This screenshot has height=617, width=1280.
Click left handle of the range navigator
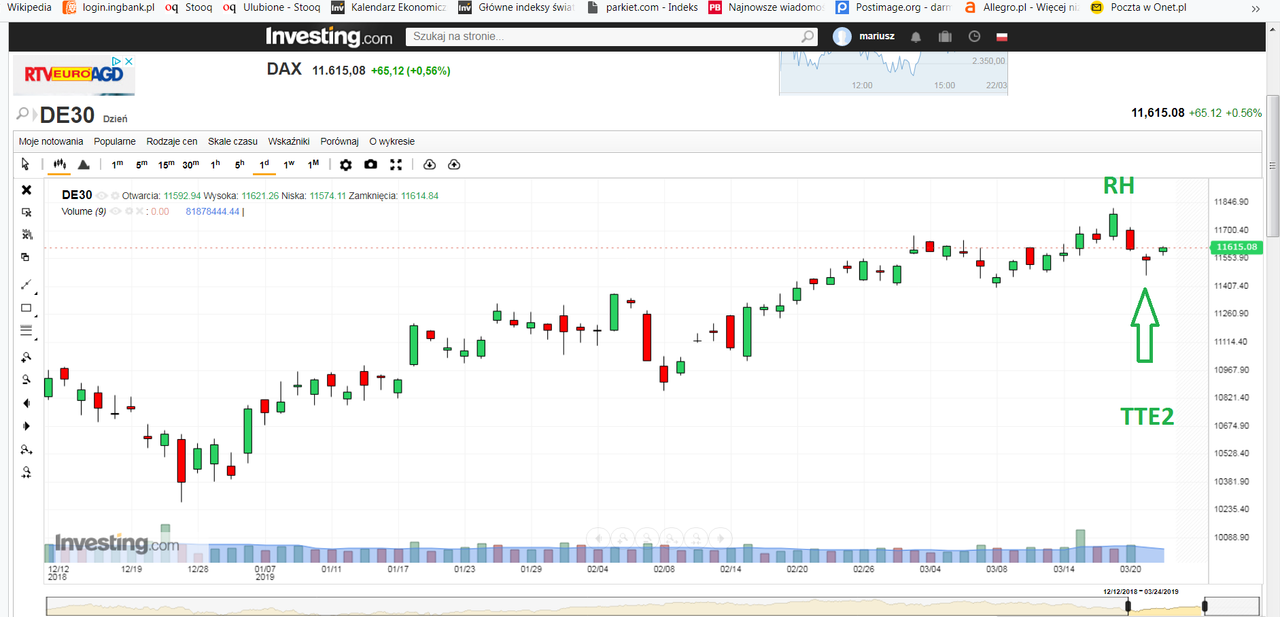tap(1130, 606)
